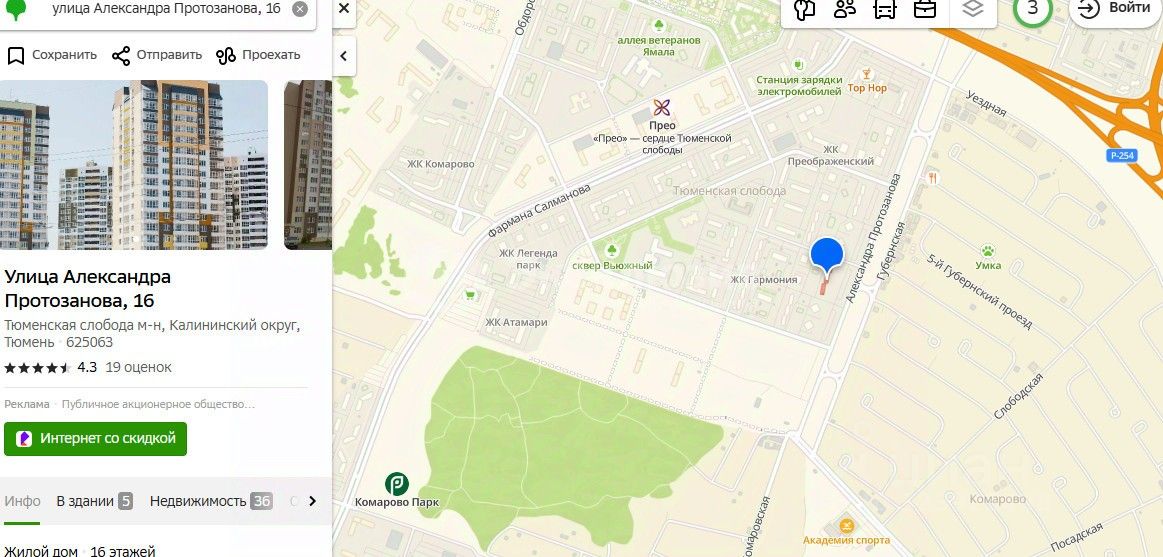Click the Интернет со скидкой ad button
Screen dimensions: 1163x557
(x=96, y=438)
